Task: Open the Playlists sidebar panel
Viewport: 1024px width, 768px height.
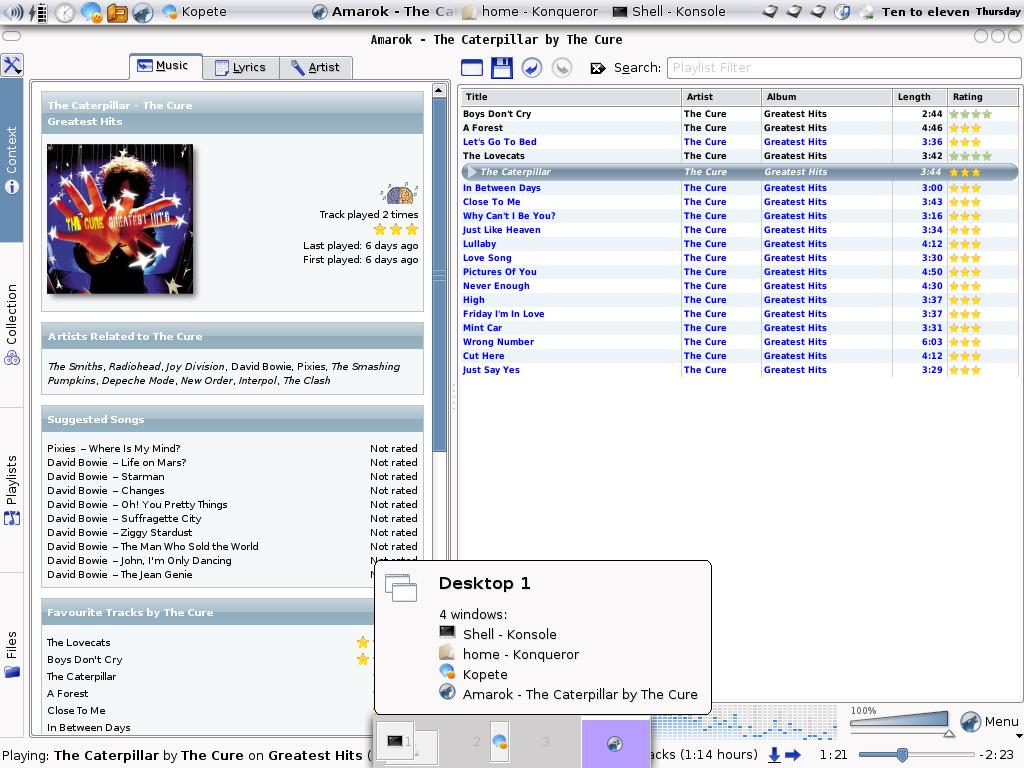Action: (12, 490)
